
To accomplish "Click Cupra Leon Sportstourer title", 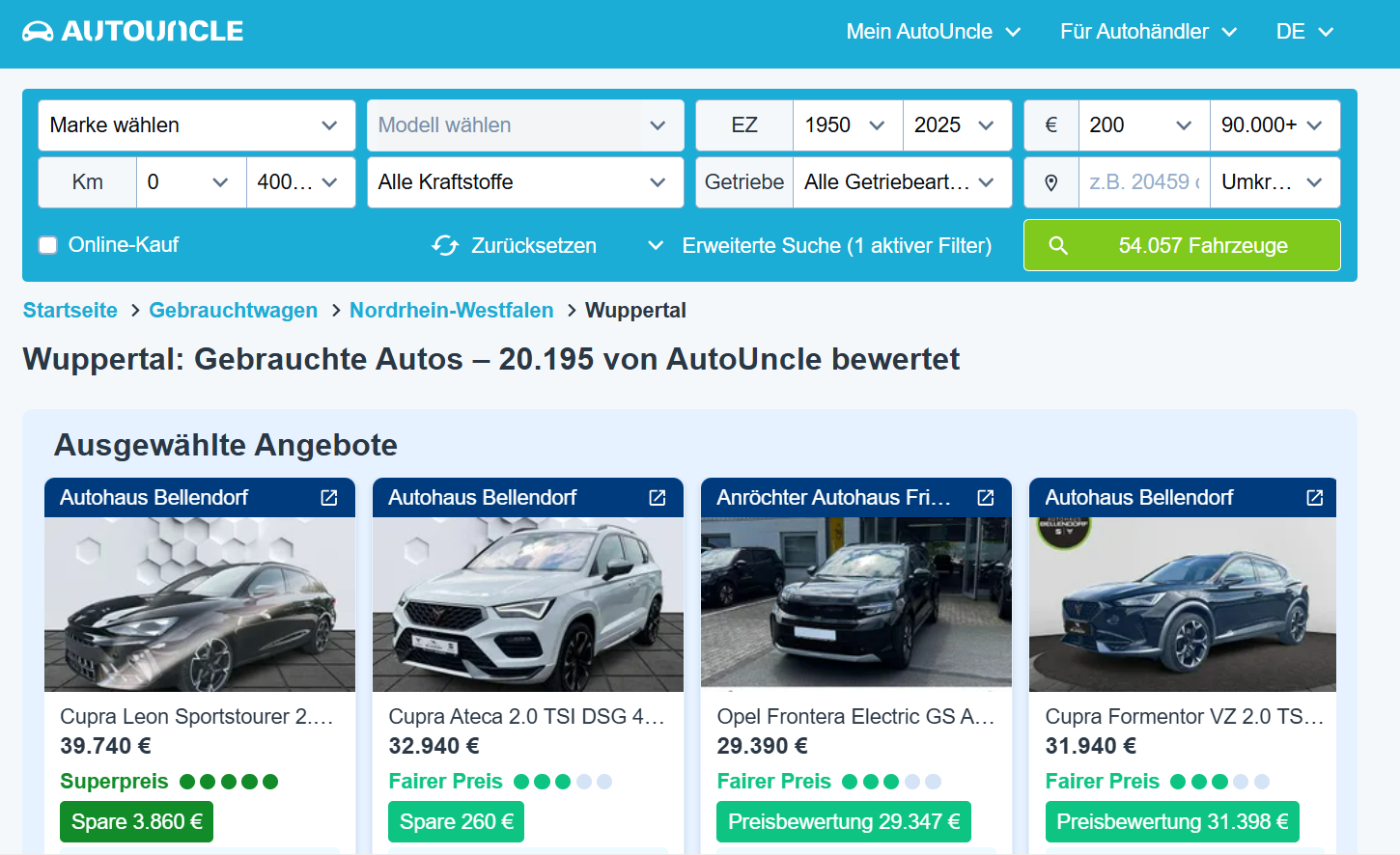I will [197, 717].
